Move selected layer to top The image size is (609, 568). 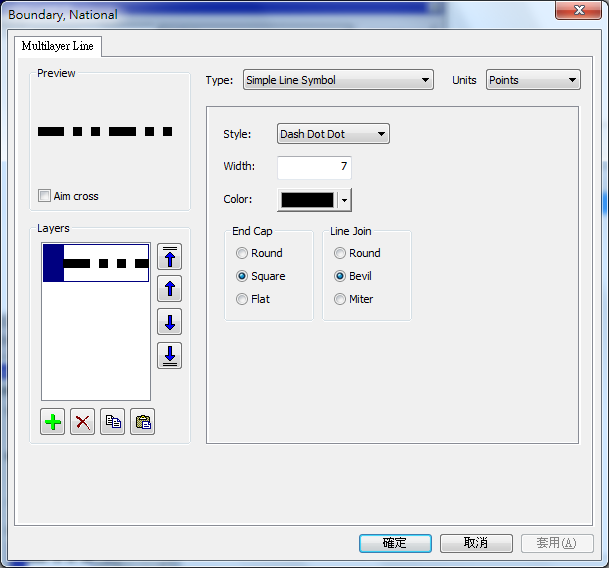[169, 256]
